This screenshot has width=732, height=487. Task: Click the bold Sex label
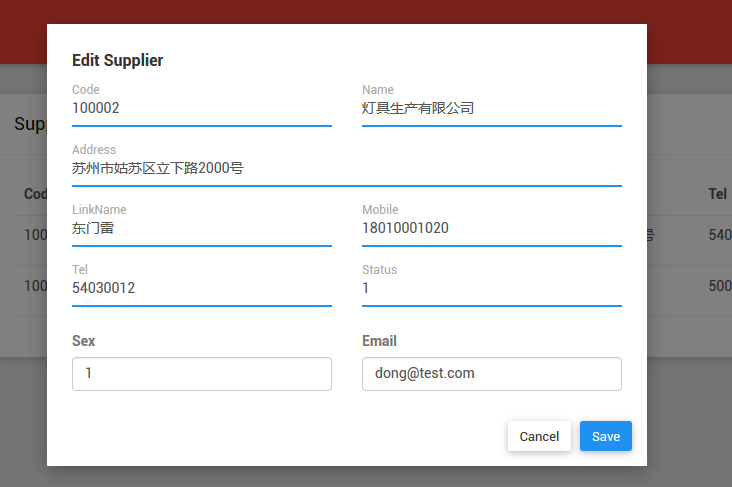84,341
